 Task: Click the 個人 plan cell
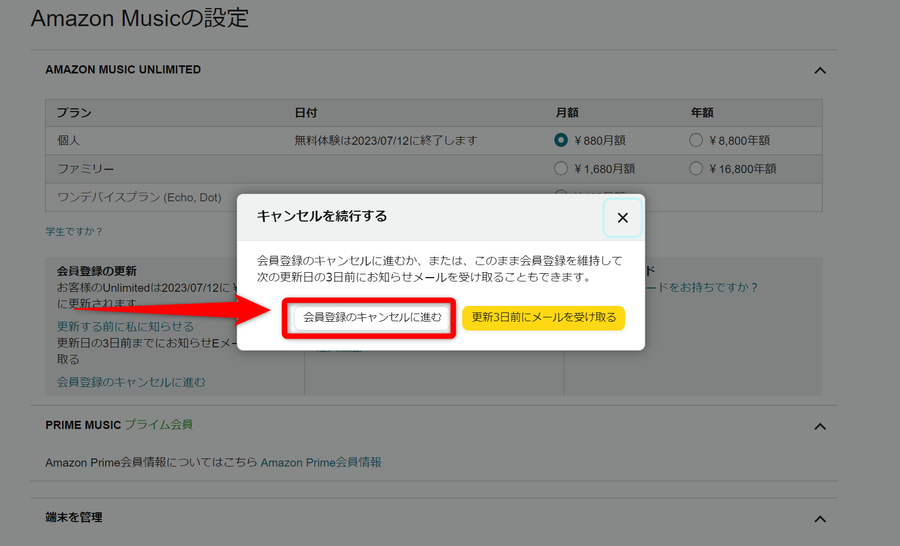68,141
